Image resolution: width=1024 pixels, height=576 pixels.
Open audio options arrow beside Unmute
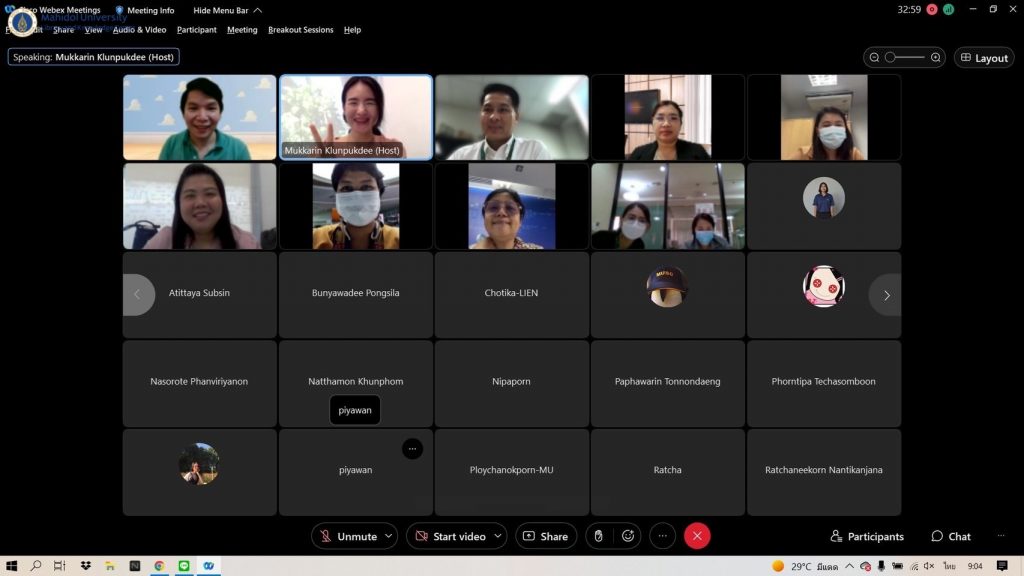pyautogui.click(x=389, y=536)
